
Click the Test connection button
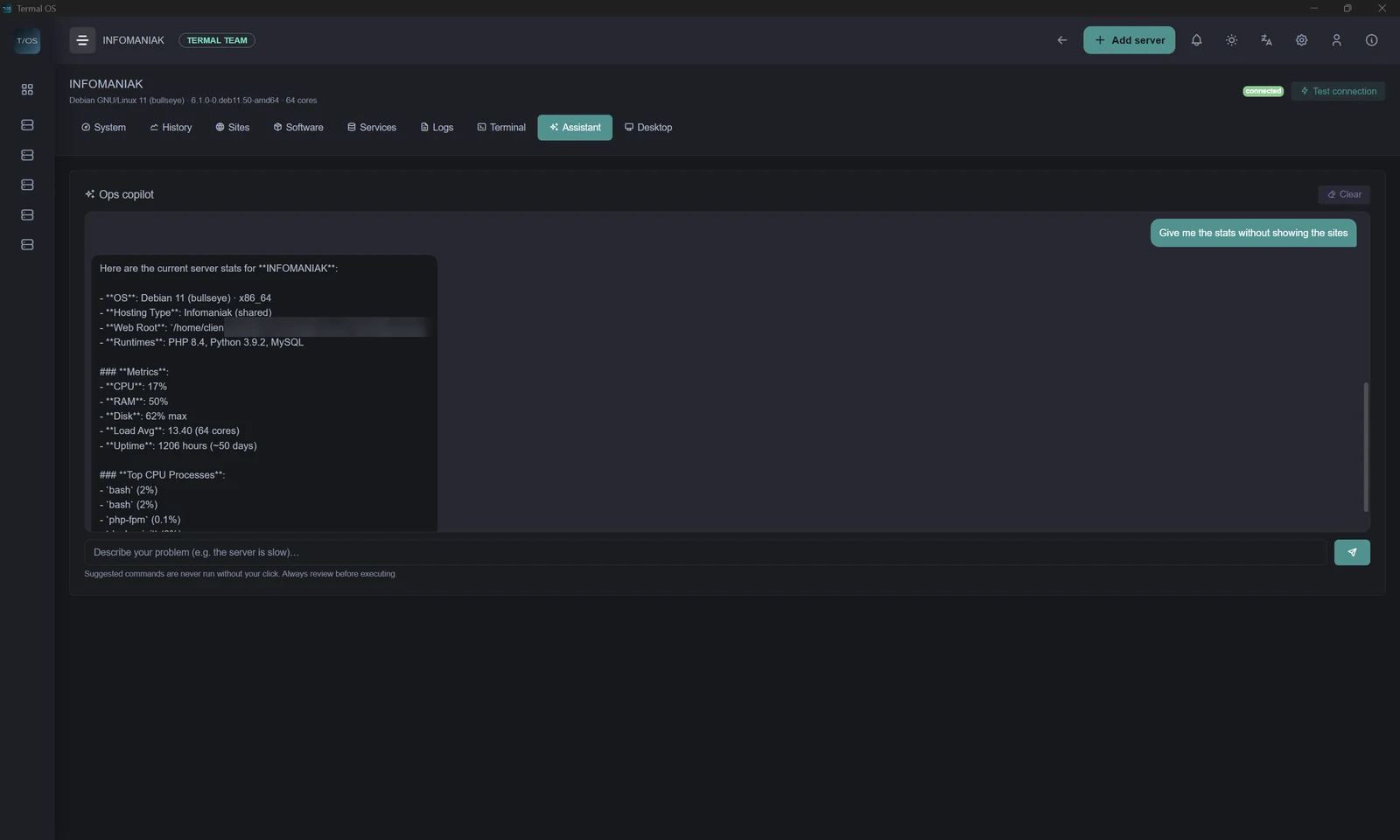point(1338,91)
